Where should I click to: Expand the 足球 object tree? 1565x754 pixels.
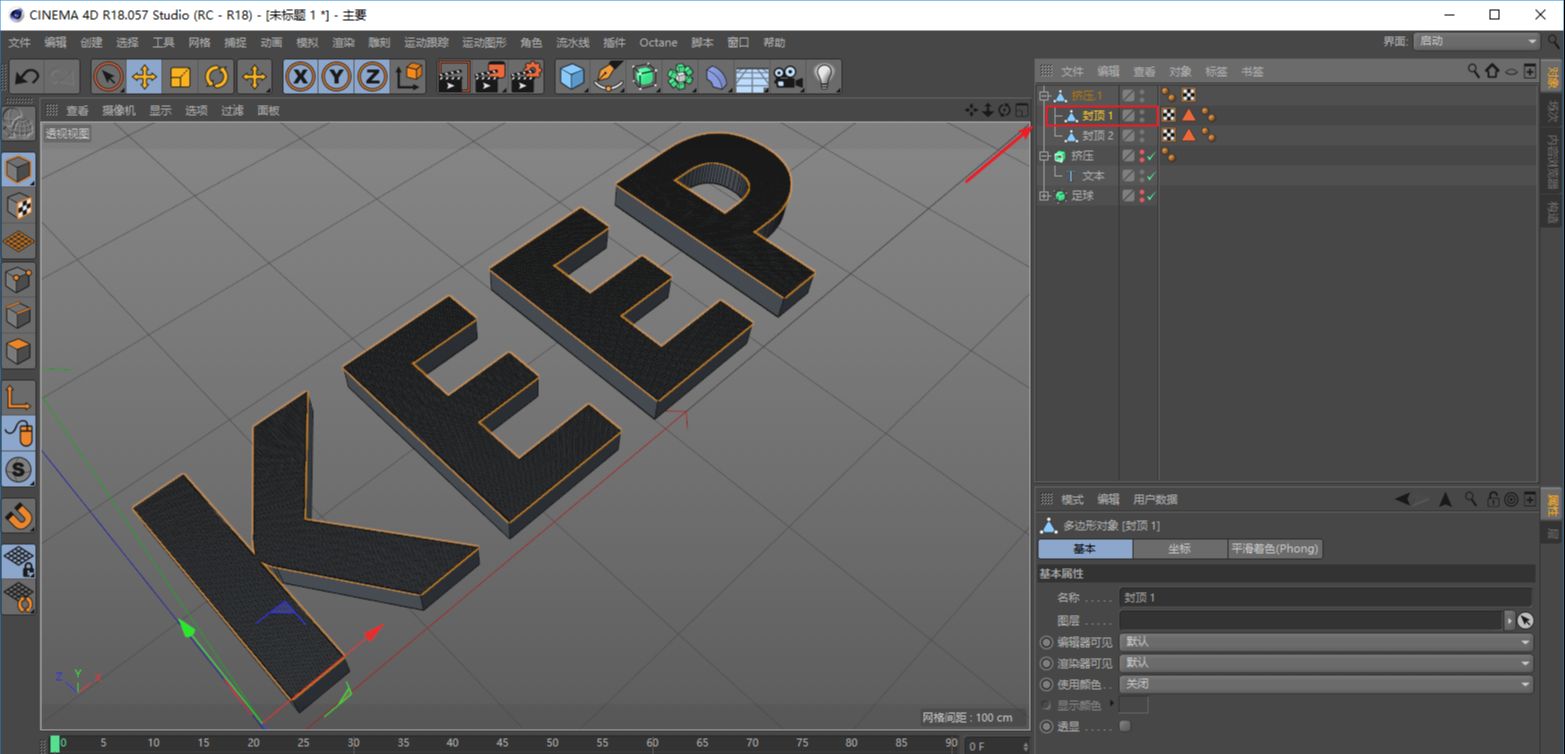click(x=1044, y=196)
